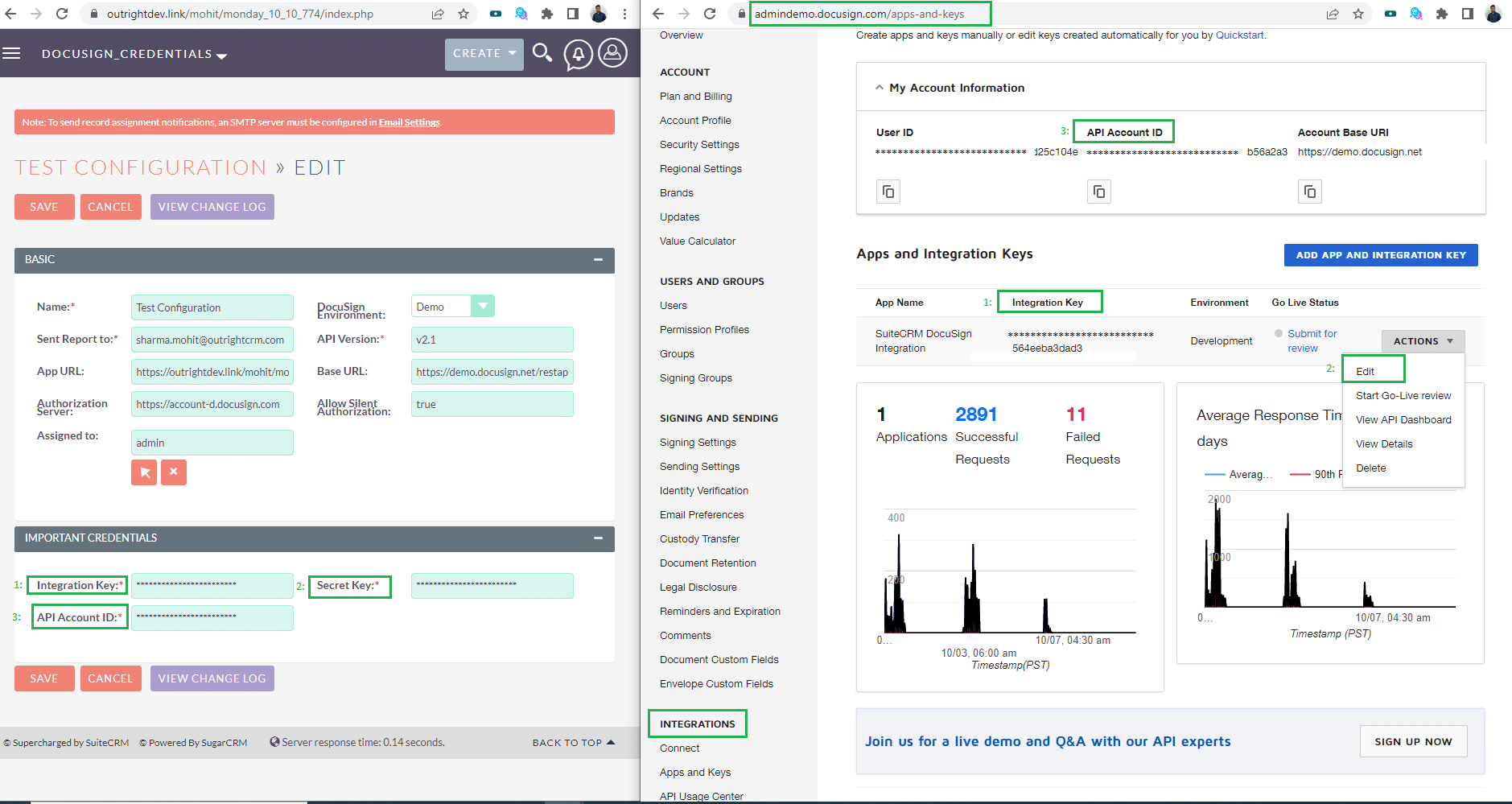Open the user profile icon in SuiteCRM

coord(612,53)
